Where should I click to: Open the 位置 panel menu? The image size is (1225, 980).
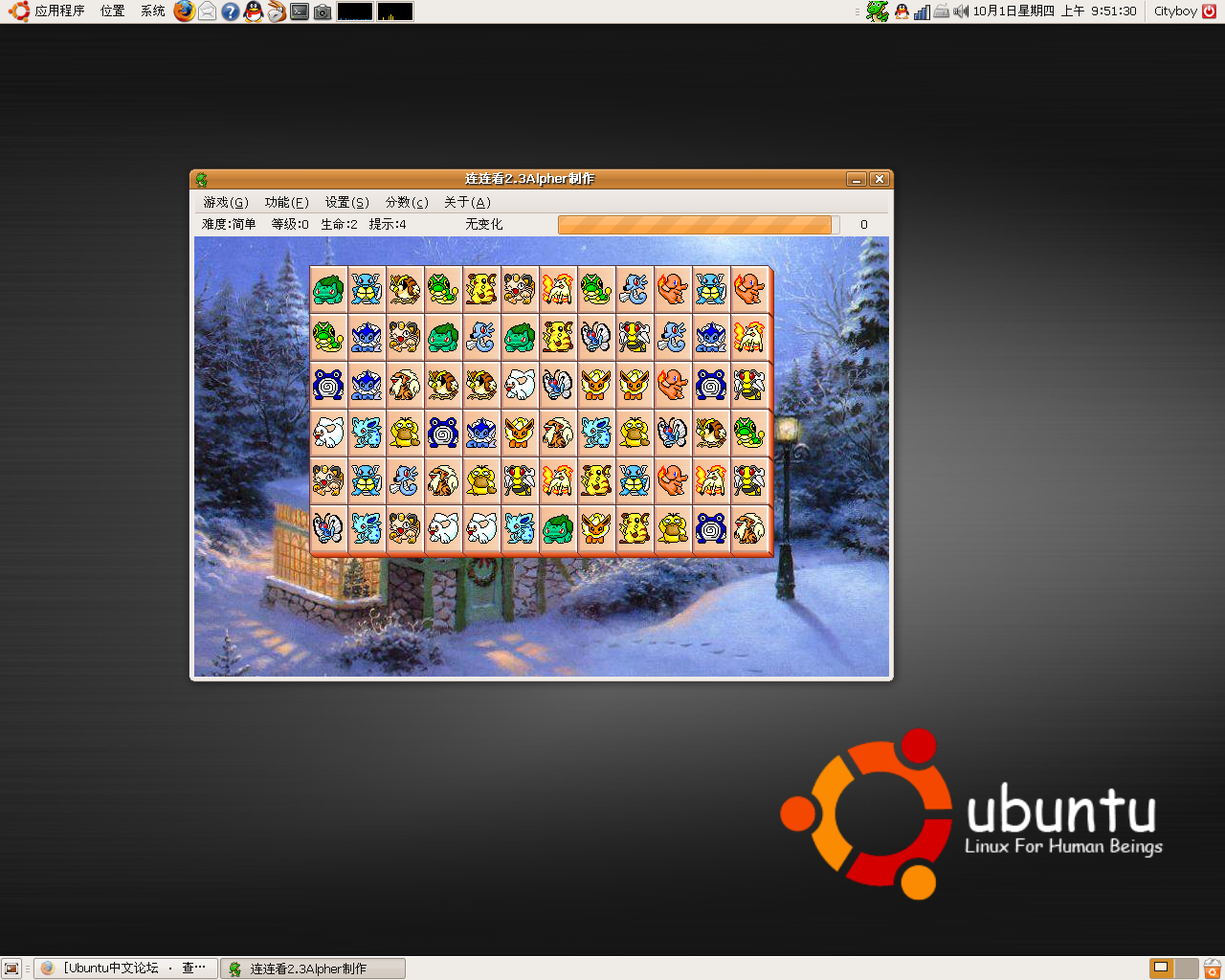113,11
